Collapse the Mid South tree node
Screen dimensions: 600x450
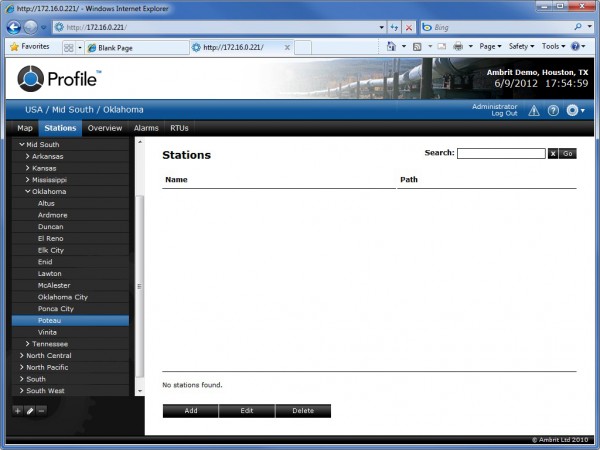point(22,144)
